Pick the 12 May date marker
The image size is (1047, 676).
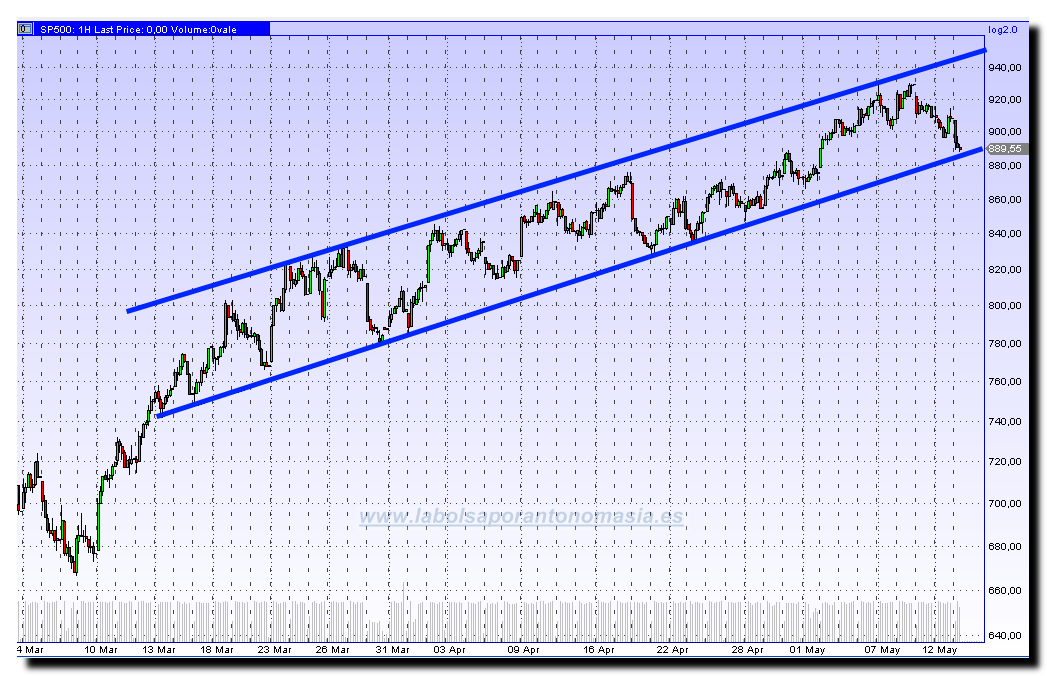939,649
